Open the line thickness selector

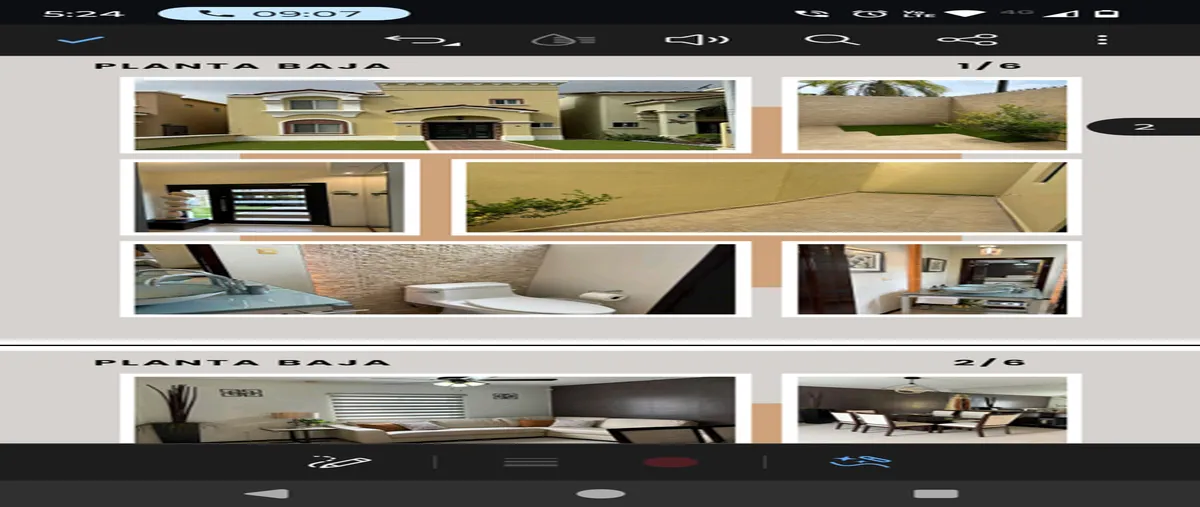[x=530, y=462]
